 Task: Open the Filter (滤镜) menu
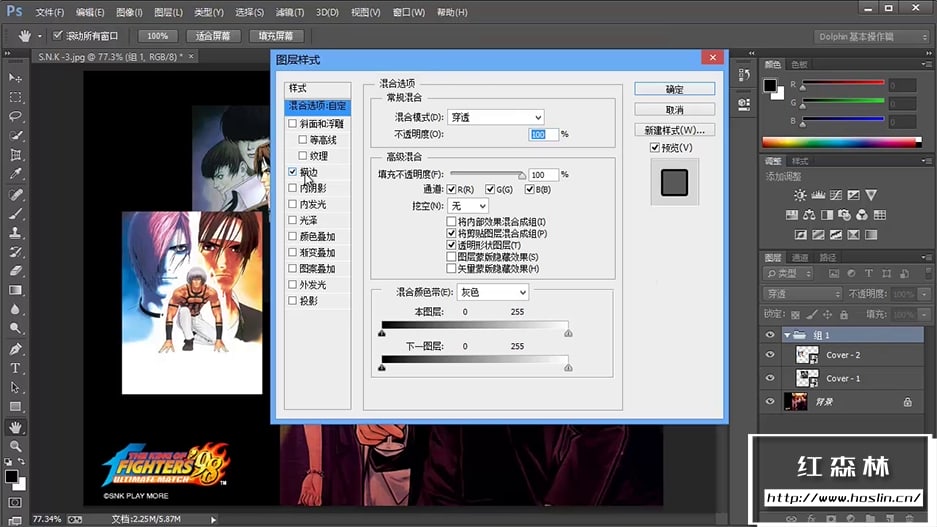(290, 12)
